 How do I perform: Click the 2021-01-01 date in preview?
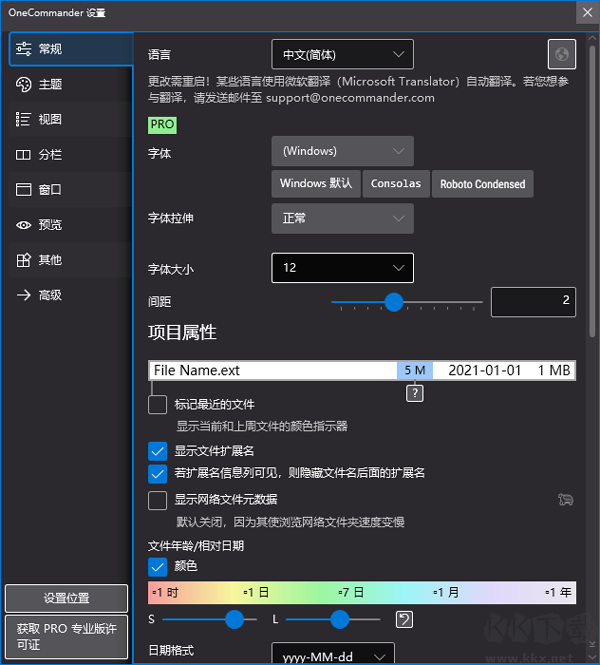coord(485,370)
